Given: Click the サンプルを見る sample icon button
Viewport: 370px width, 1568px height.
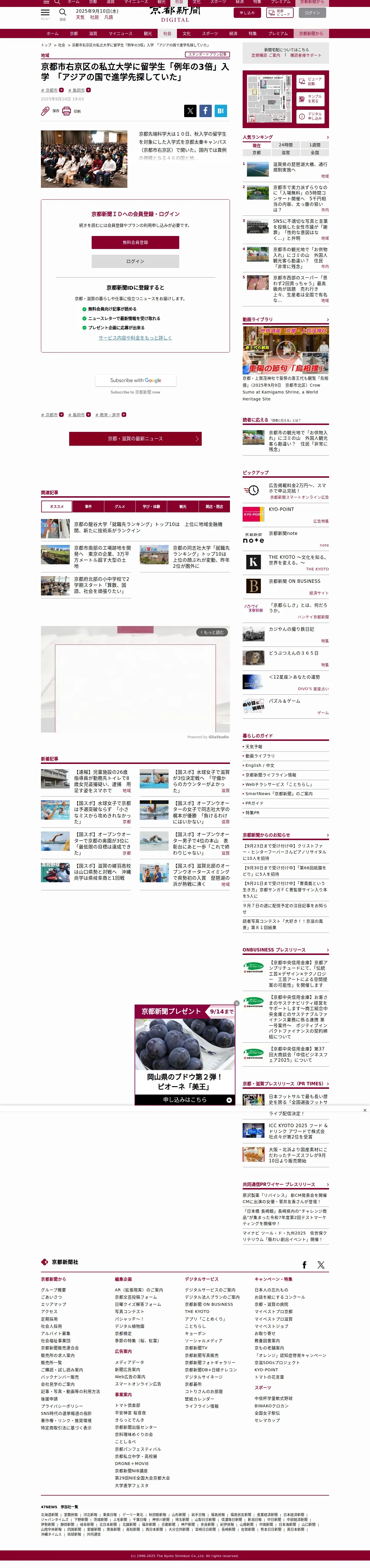Looking at the screenshot, I should (x=310, y=99).
